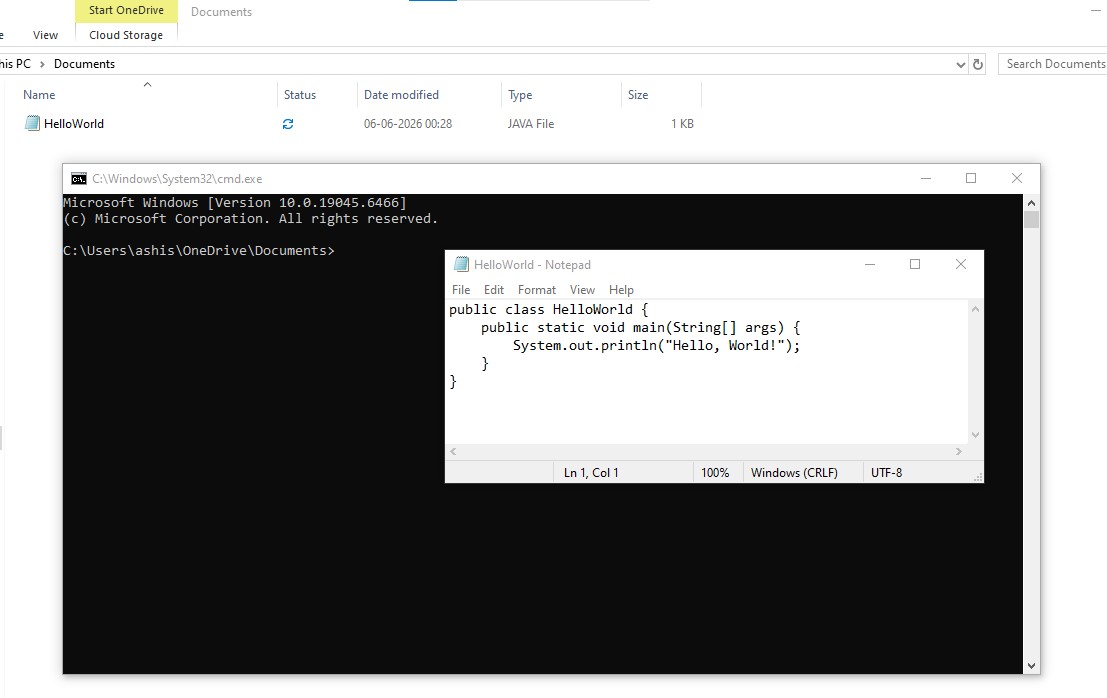Click the Windows (CRLF) status entry
The height and width of the screenshot is (698, 1107).
coord(794,473)
